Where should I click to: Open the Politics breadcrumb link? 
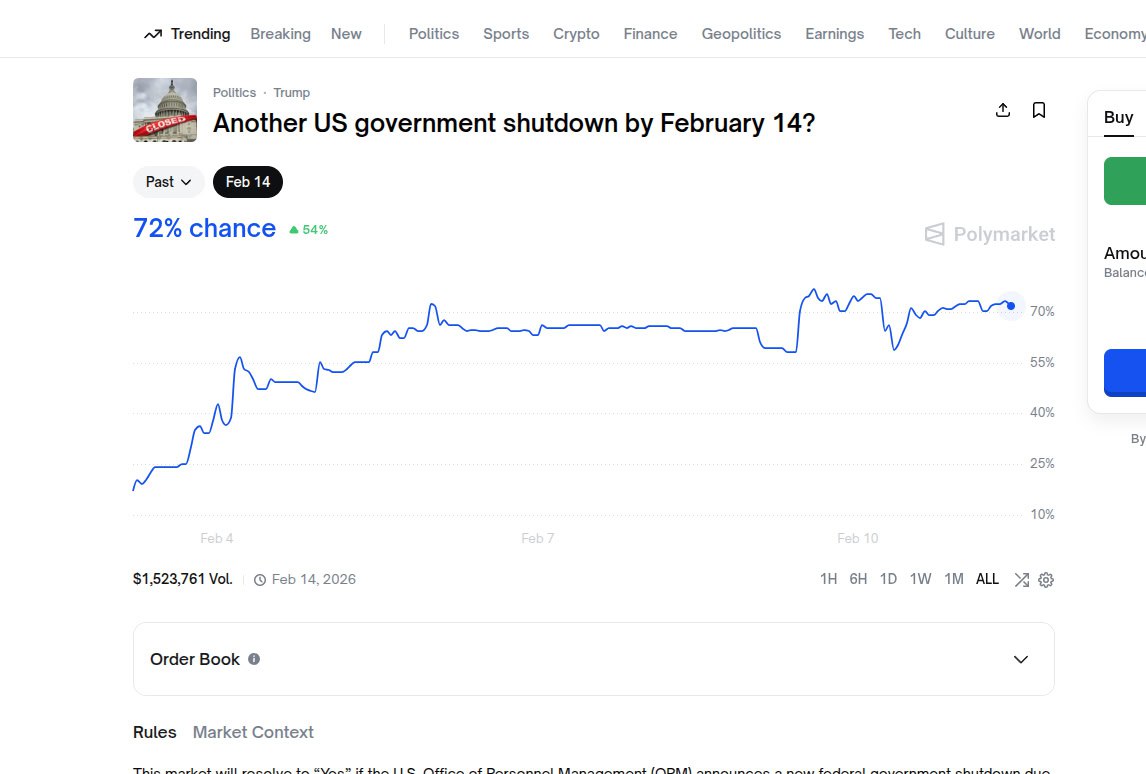point(234,92)
